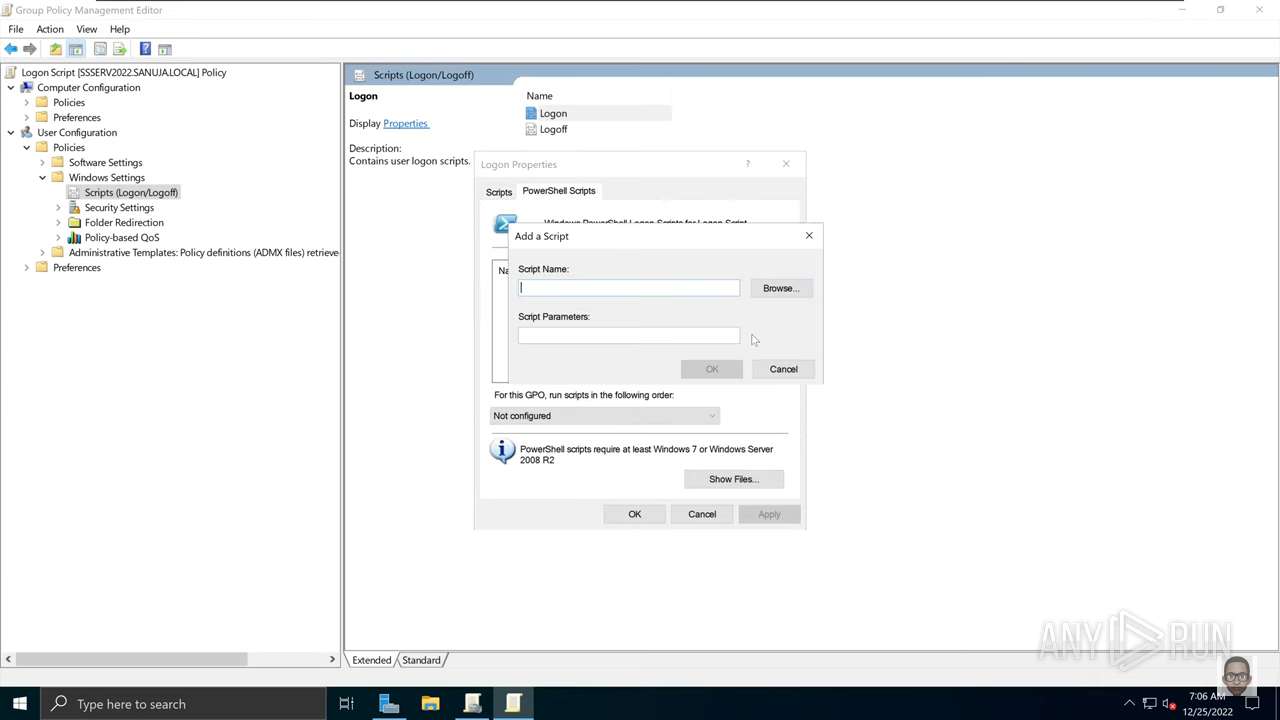The width and height of the screenshot is (1280, 720).
Task: Collapse the User Configuration node
Action: pos(11,132)
